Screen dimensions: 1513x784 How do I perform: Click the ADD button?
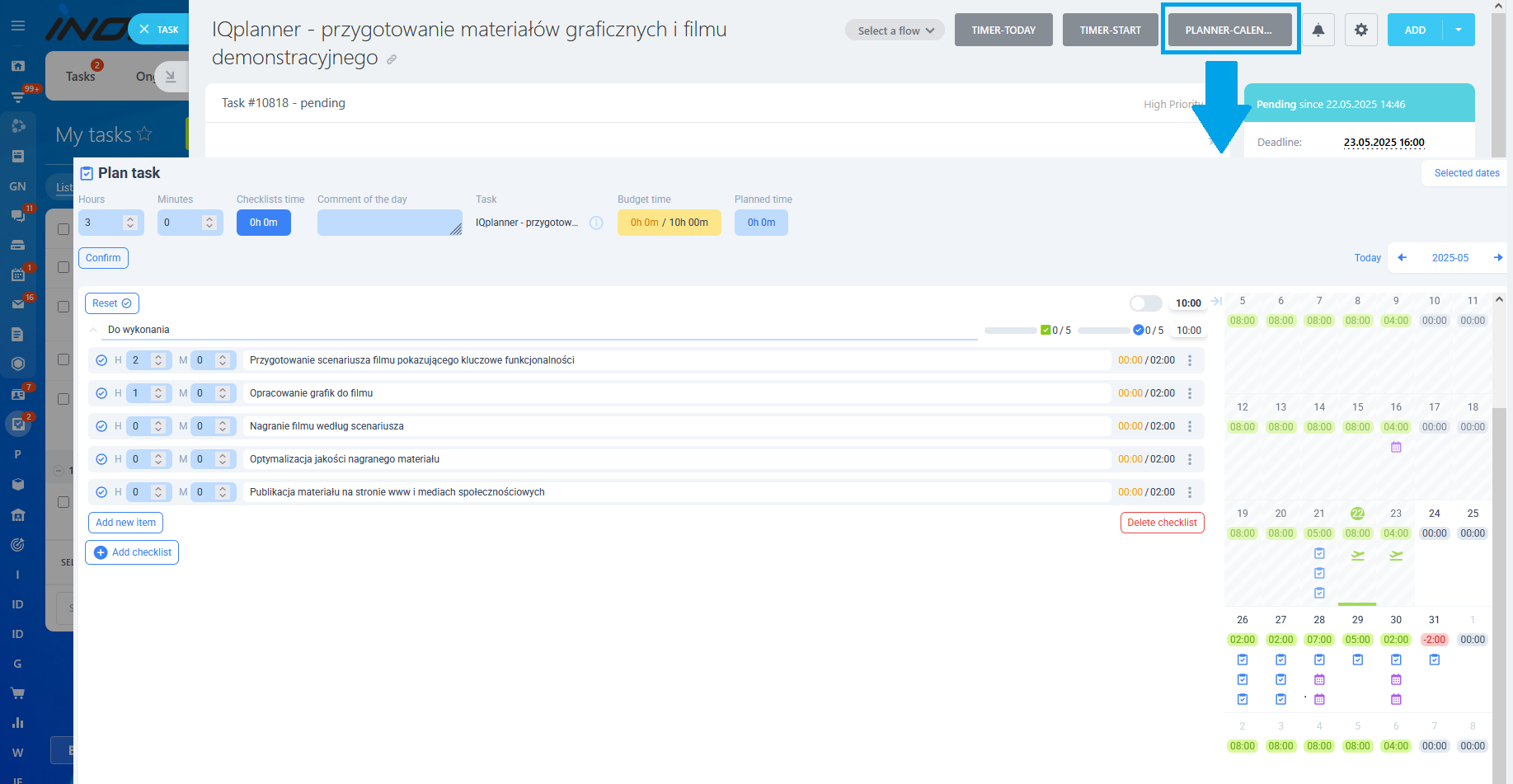click(x=1416, y=31)
